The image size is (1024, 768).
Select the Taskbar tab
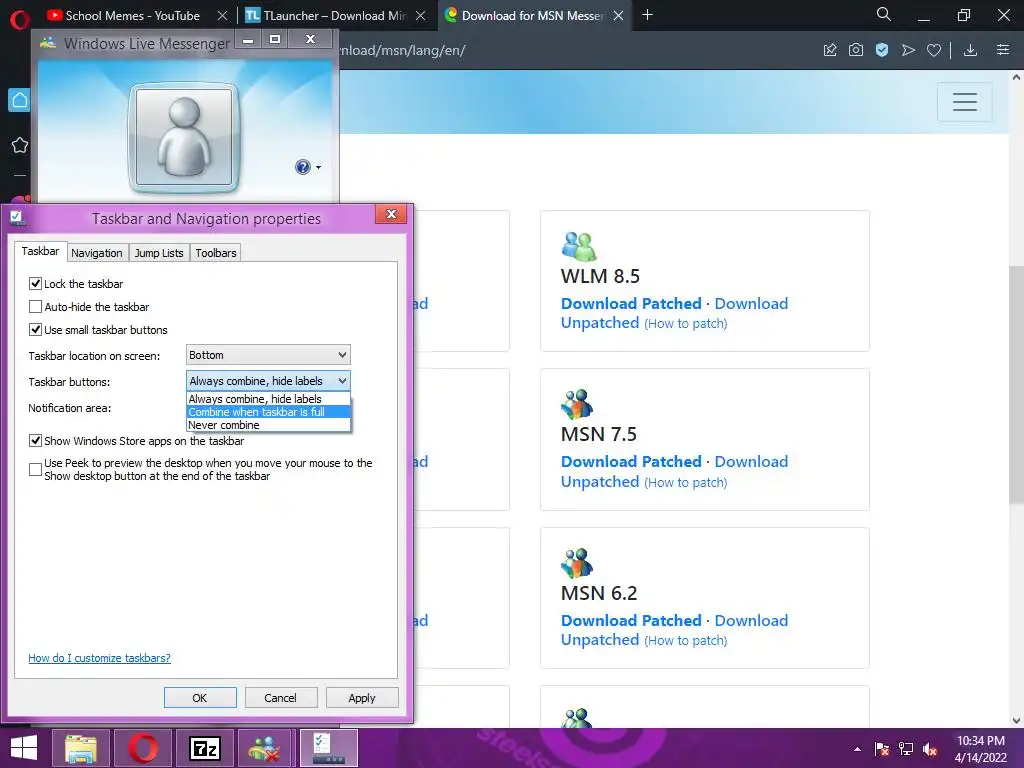[40, 251]
